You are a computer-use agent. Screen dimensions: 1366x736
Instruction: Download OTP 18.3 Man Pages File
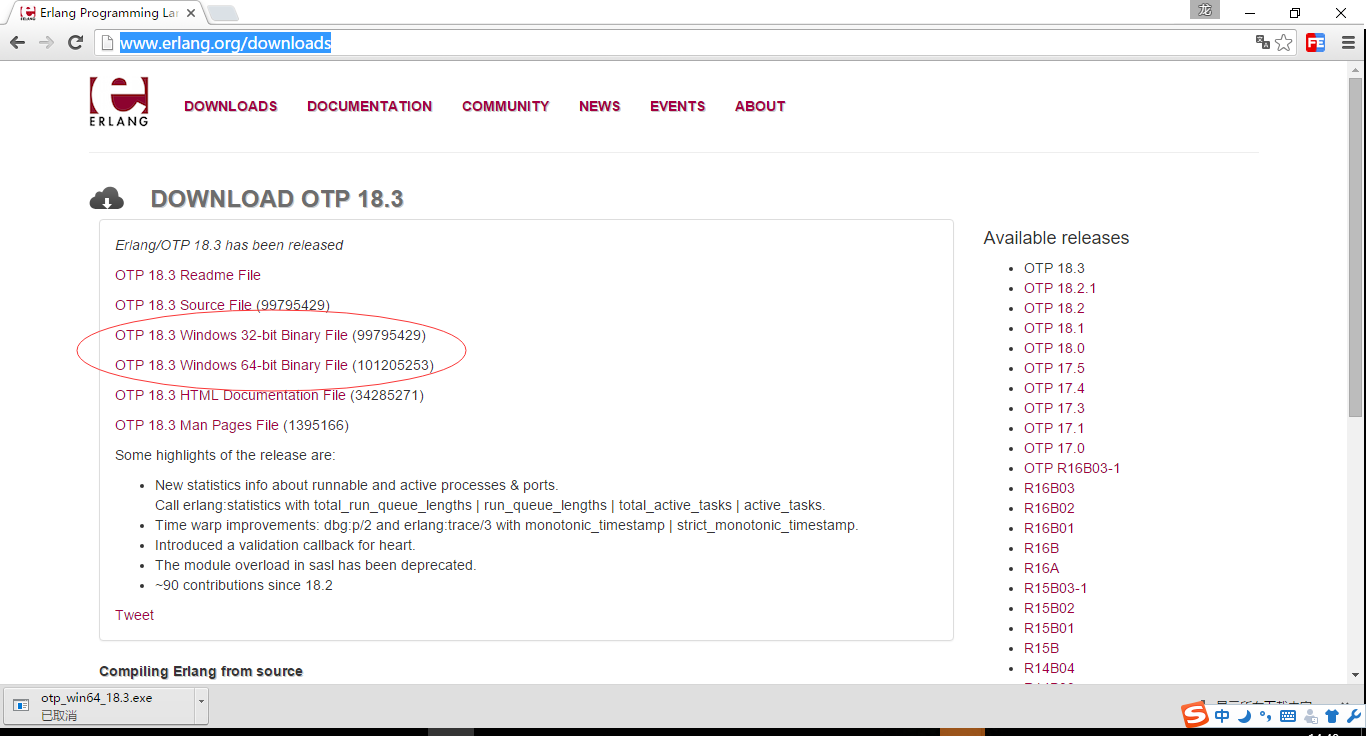pos(197,425)
